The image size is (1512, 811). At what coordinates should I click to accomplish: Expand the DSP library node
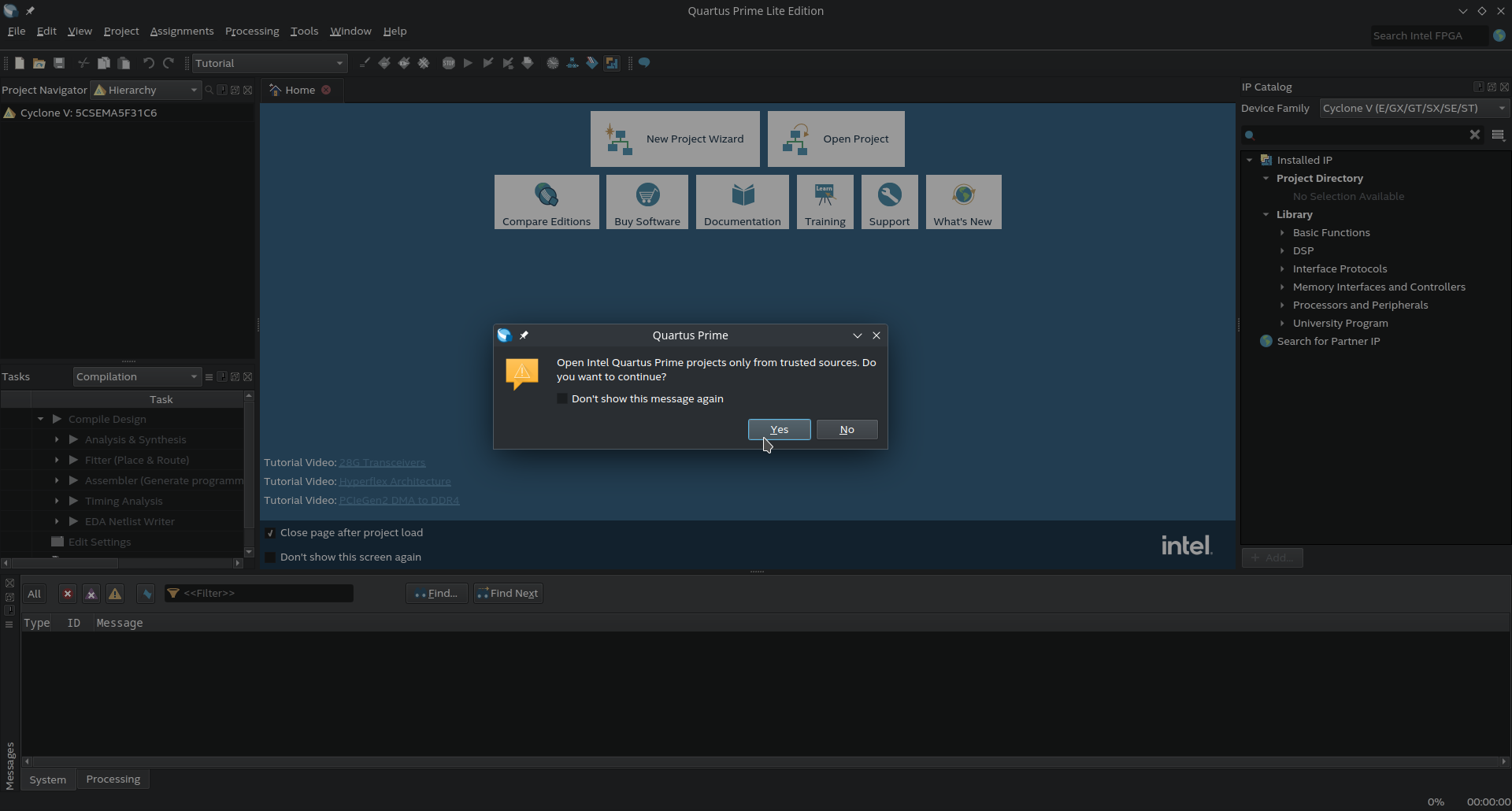pyautogui.click(x=1282, y=251)
